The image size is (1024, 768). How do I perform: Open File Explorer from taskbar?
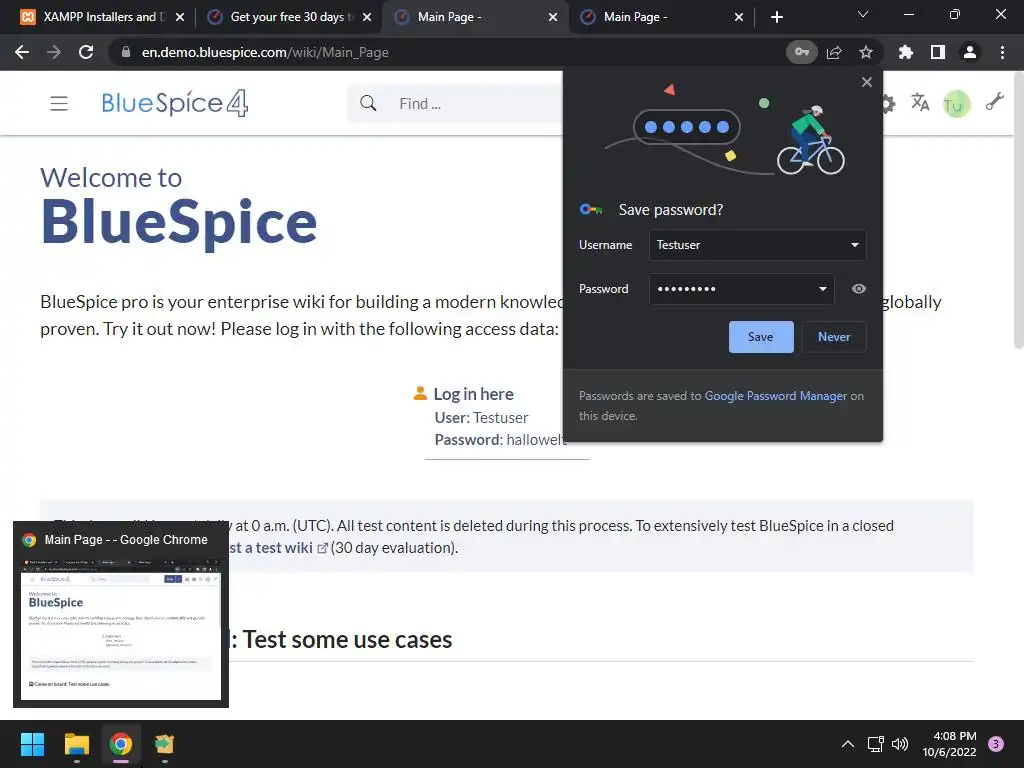coord(76,744)
